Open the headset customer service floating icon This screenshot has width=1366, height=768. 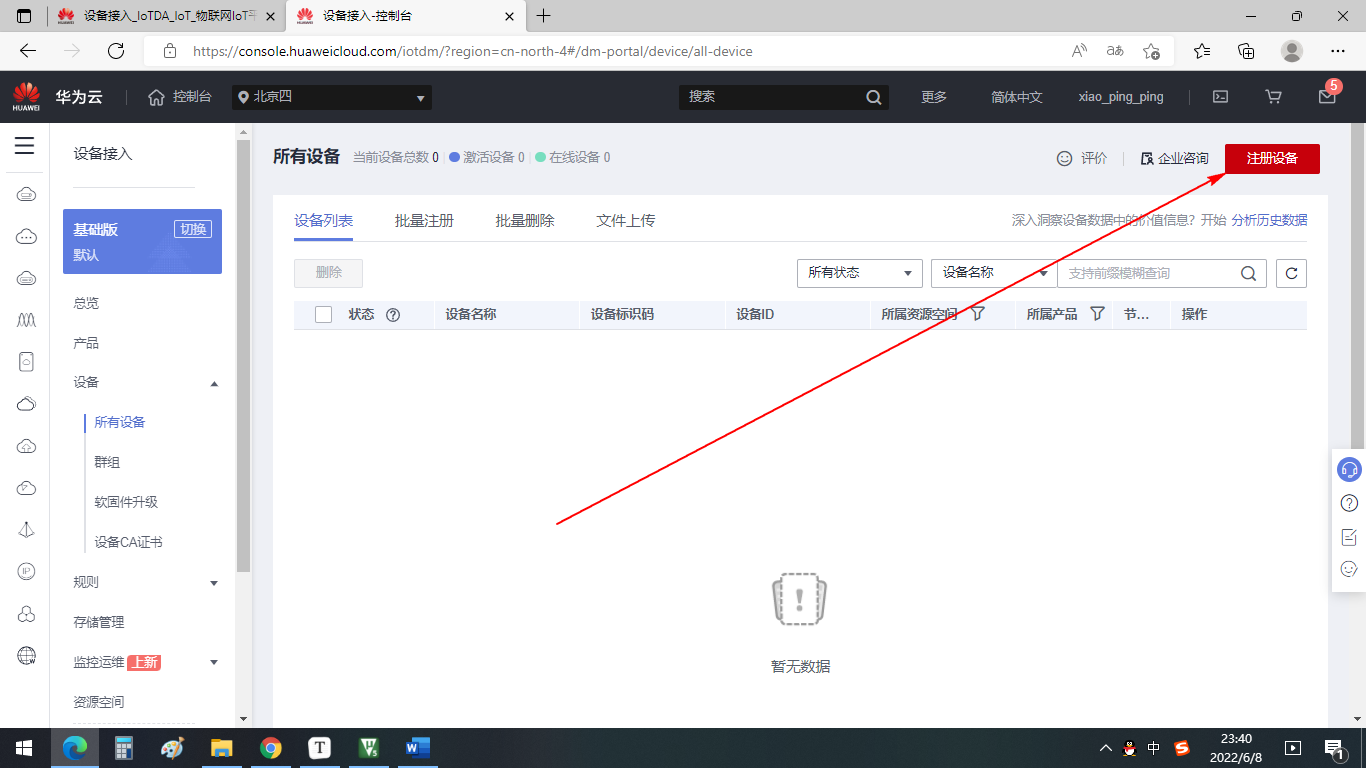(x=1349, y=469)
